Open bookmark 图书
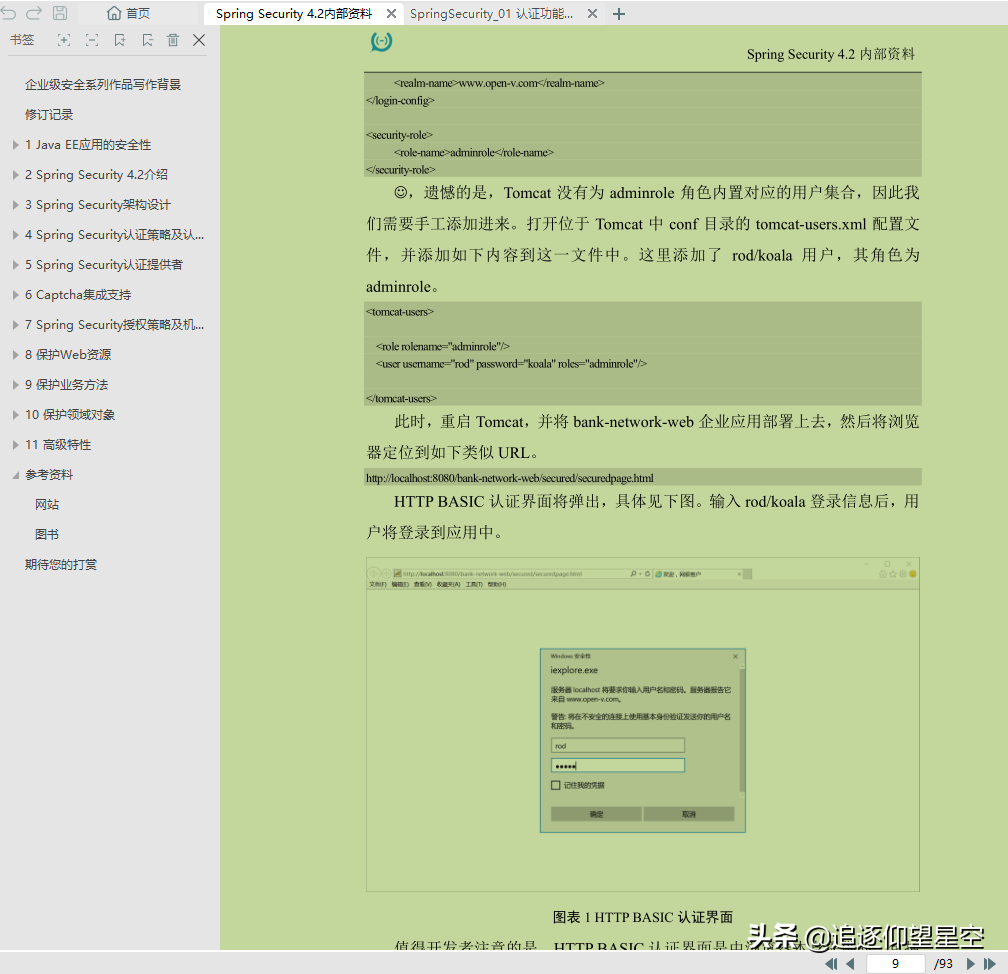This screenshot has width=1008, height=974. tap(47, 534)
